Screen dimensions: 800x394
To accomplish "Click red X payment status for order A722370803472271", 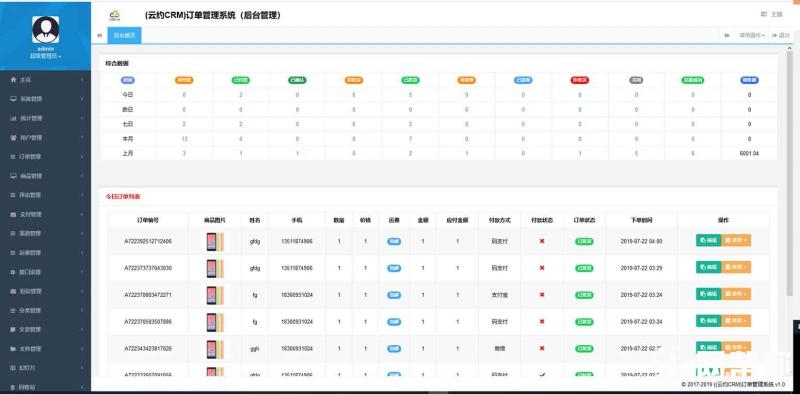I will click(542, 294).
